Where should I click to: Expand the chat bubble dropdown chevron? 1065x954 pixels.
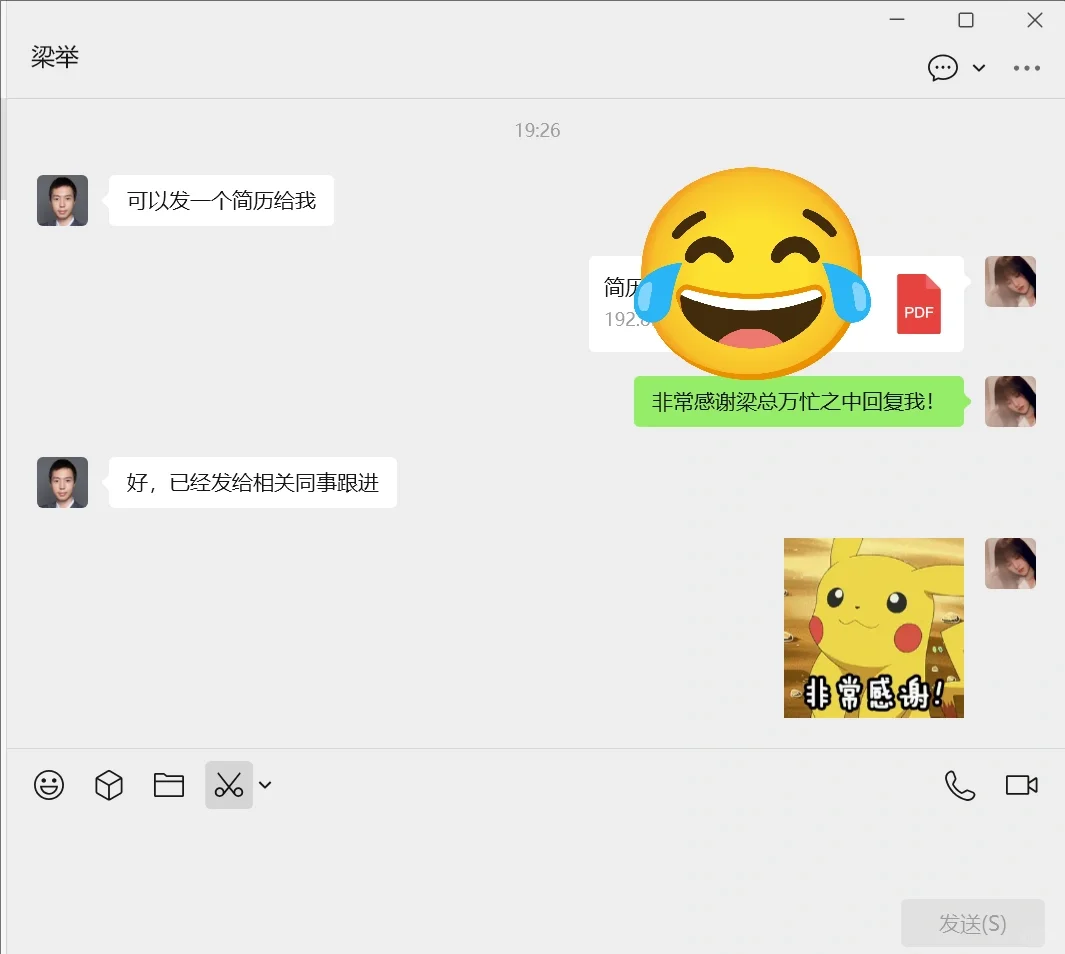(979, 68)
